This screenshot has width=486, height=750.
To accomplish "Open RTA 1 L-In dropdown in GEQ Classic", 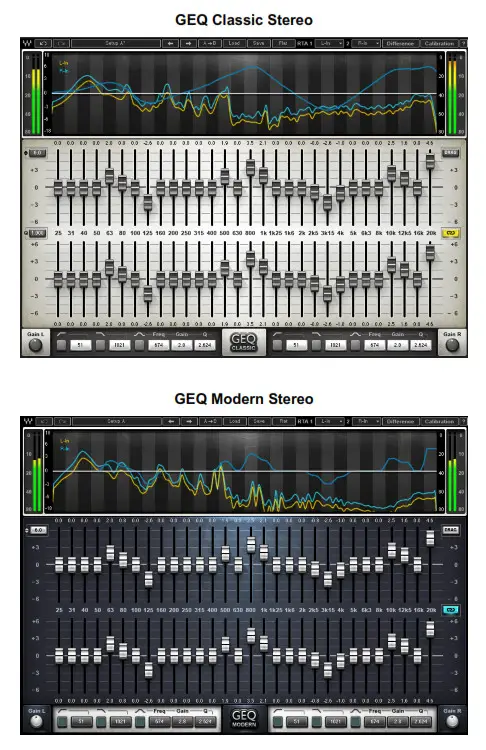I will tap(329, 44).
